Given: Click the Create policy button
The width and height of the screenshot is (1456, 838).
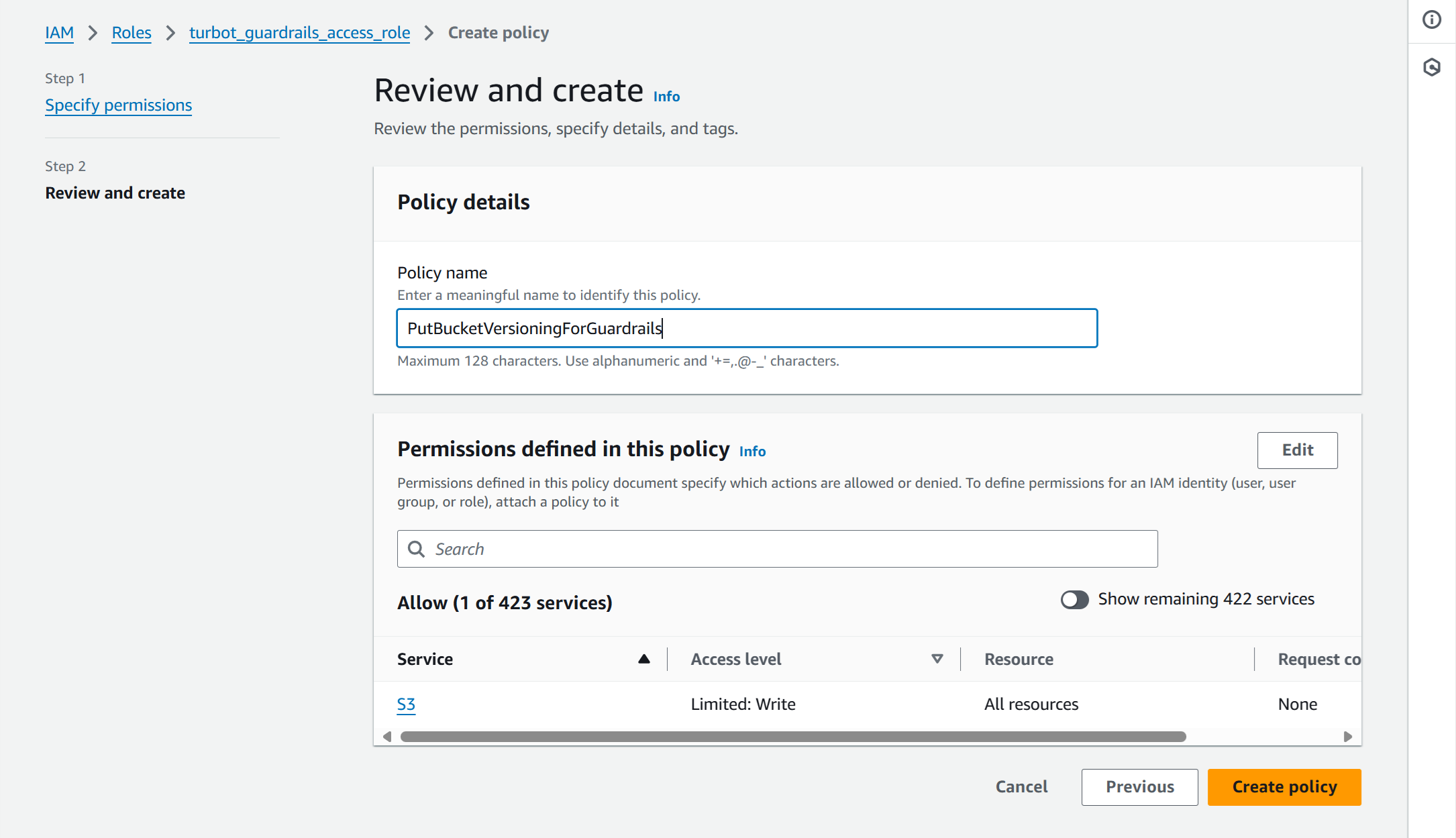Looking at the screenshot, I should click(x=1284, y=786).
